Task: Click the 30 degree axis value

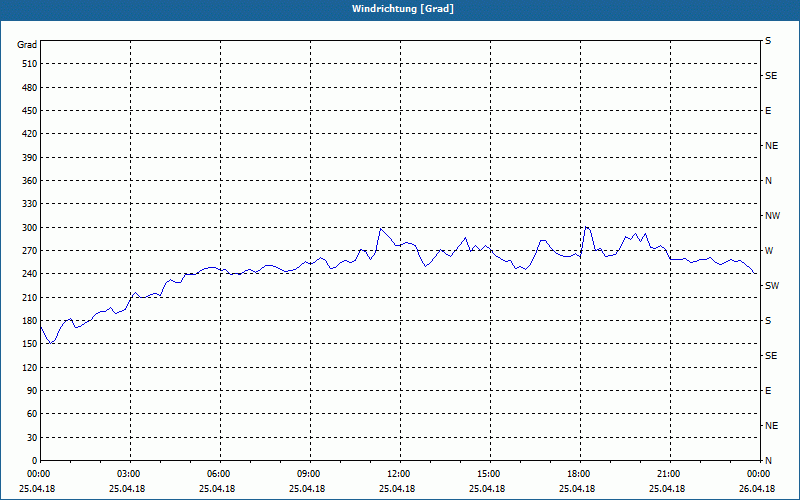Action: 32,437
